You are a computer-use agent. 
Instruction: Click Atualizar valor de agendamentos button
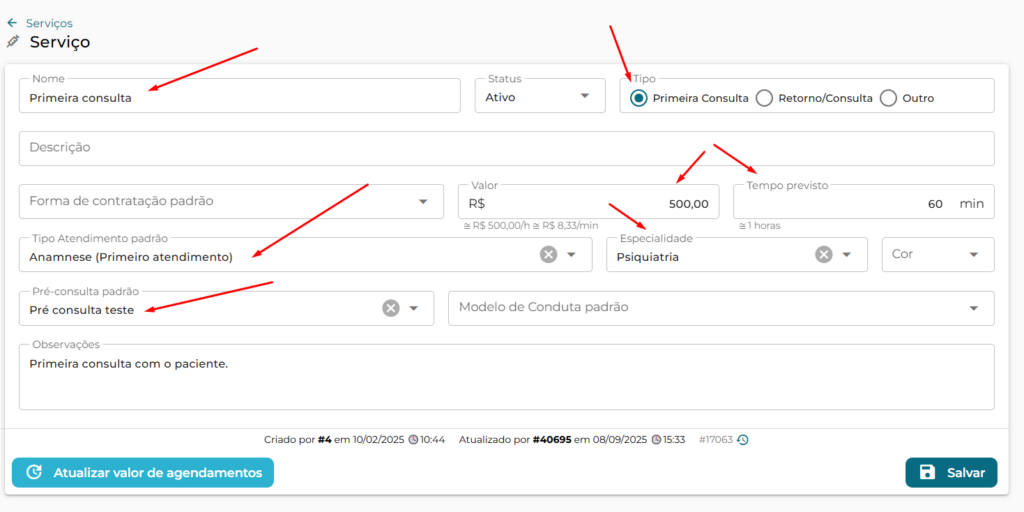tap(142, 473)
